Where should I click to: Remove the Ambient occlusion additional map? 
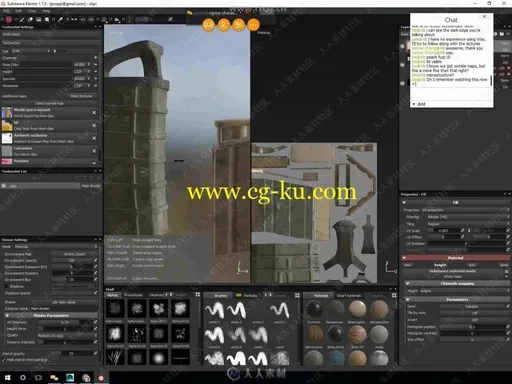pyautogui.click(x=94, y=138)
